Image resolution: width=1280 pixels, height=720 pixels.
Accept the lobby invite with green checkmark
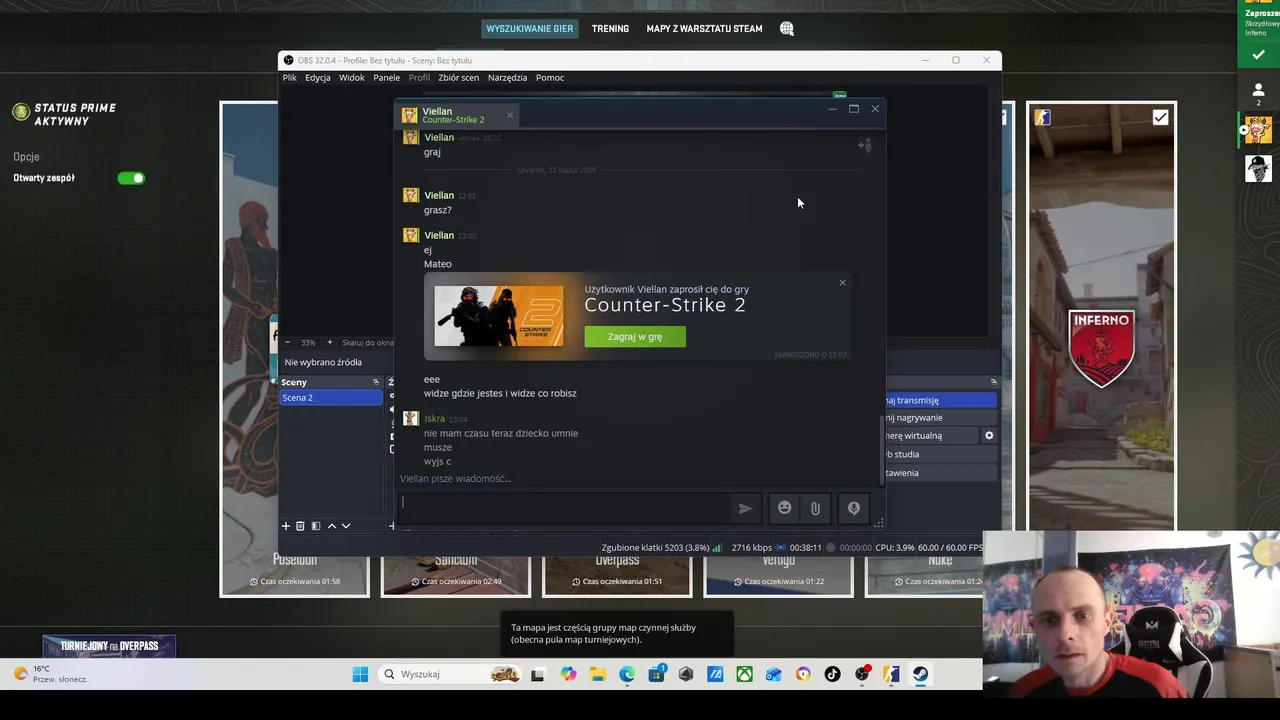point(1258,55)
